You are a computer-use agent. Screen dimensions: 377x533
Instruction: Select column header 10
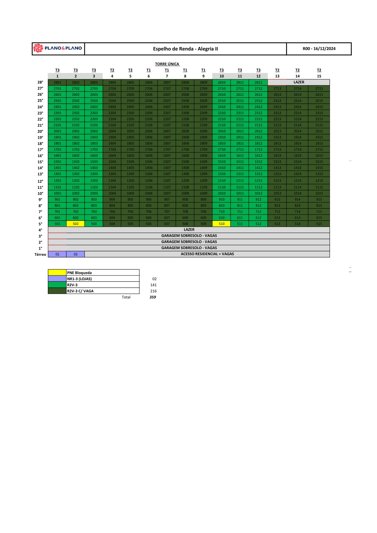coord(221,76)
